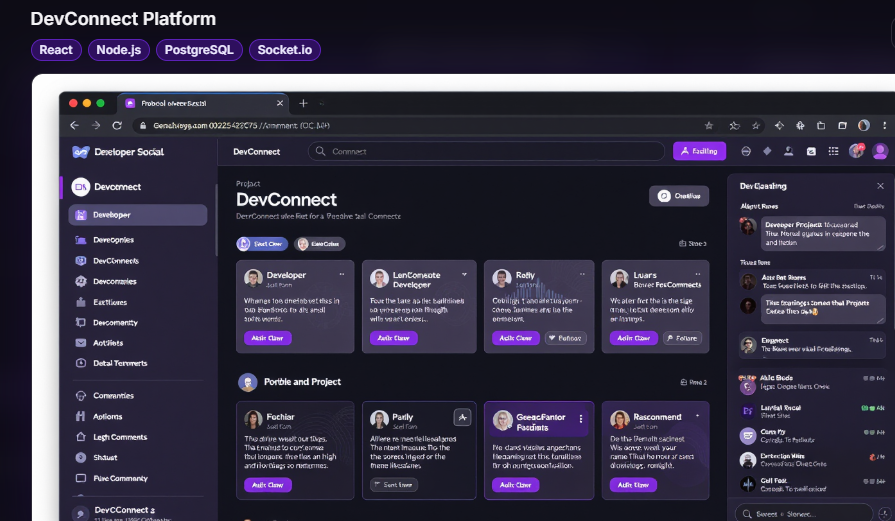Screen dimensions: 895x521
Task: Open a new browser tab with plus
Action: click(x=303, y=103)
